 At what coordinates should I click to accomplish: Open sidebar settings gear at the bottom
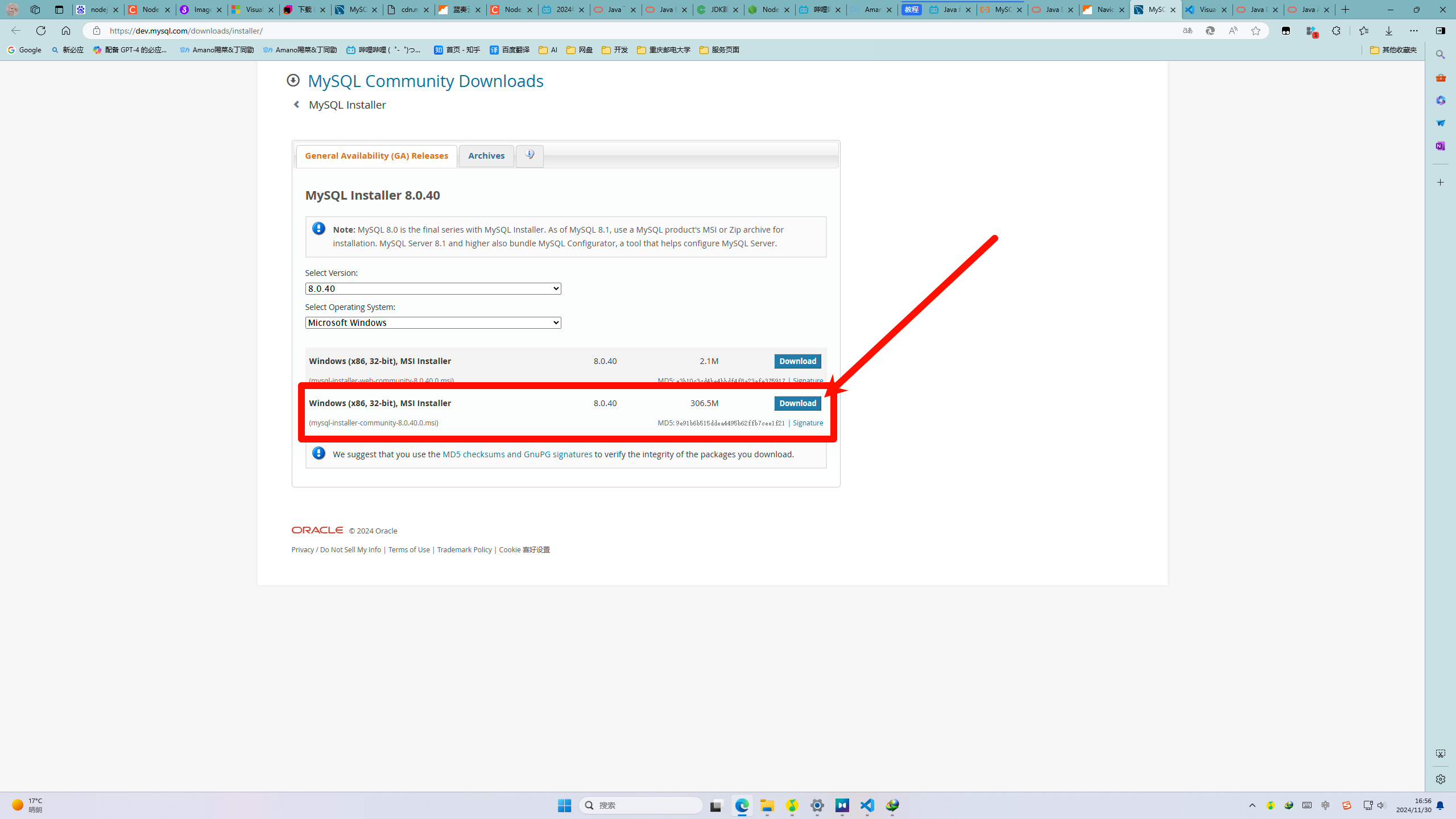tap(1440, 779)
